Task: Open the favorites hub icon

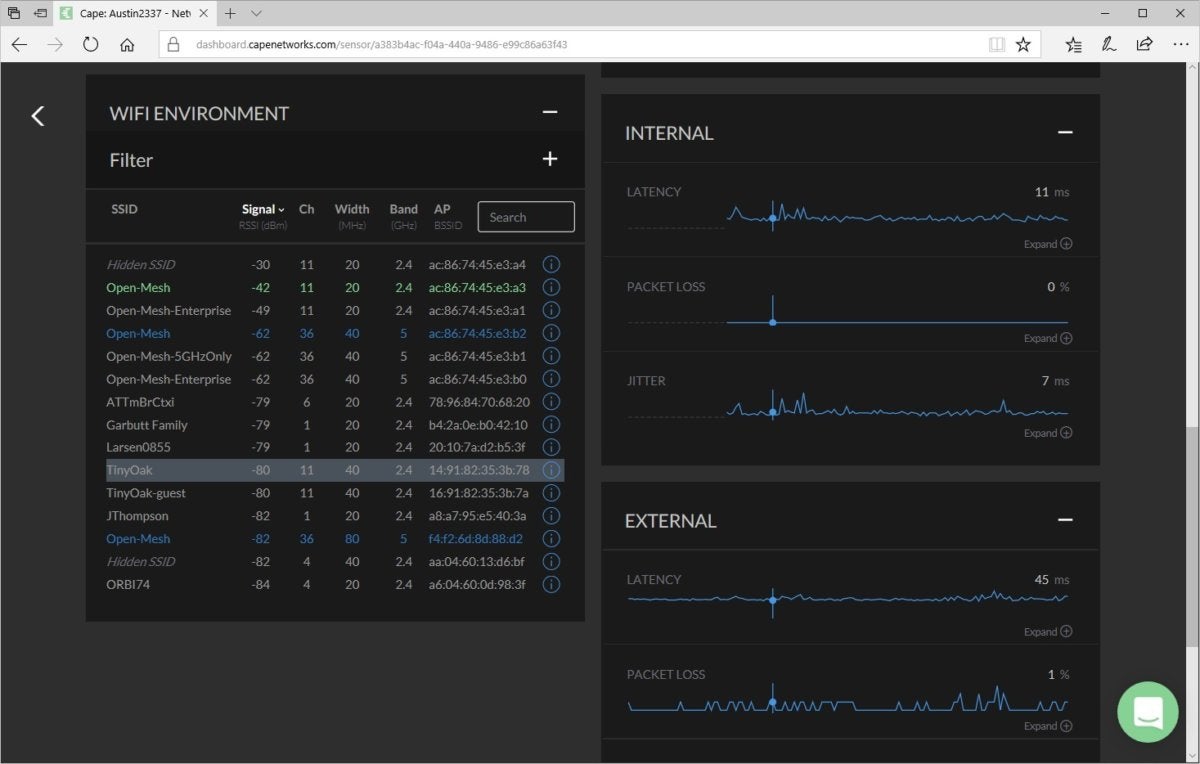Action: 1073,45
